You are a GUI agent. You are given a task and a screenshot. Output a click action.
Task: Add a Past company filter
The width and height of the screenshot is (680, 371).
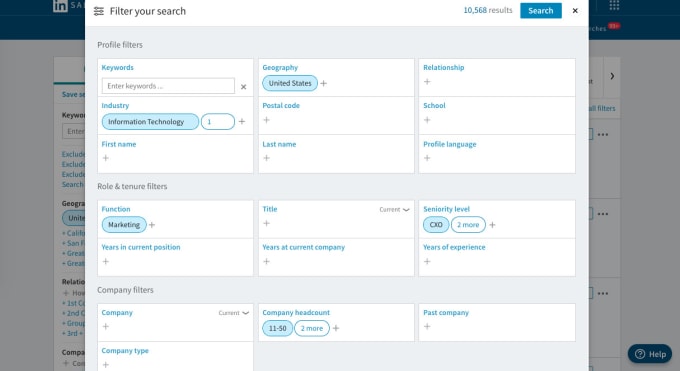pos(427,326)
